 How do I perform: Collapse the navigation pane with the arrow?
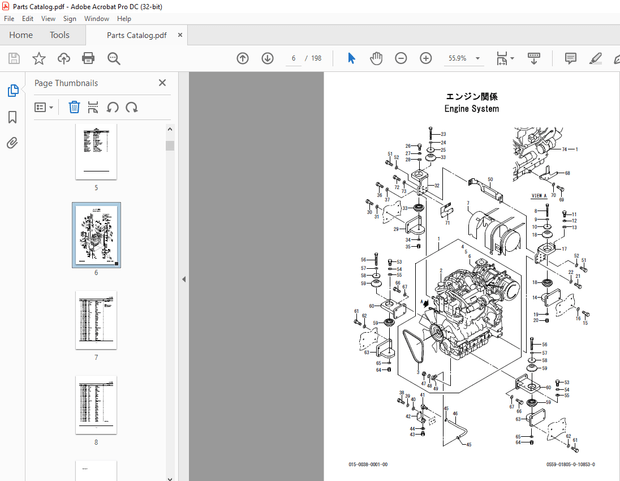click(x=184, y=279)
